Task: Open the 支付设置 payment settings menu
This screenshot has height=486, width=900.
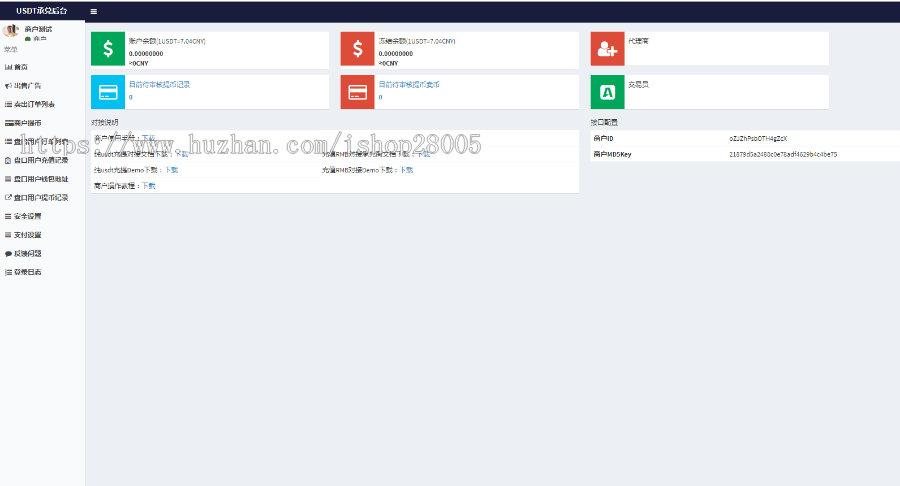Action: click(28, 235)
